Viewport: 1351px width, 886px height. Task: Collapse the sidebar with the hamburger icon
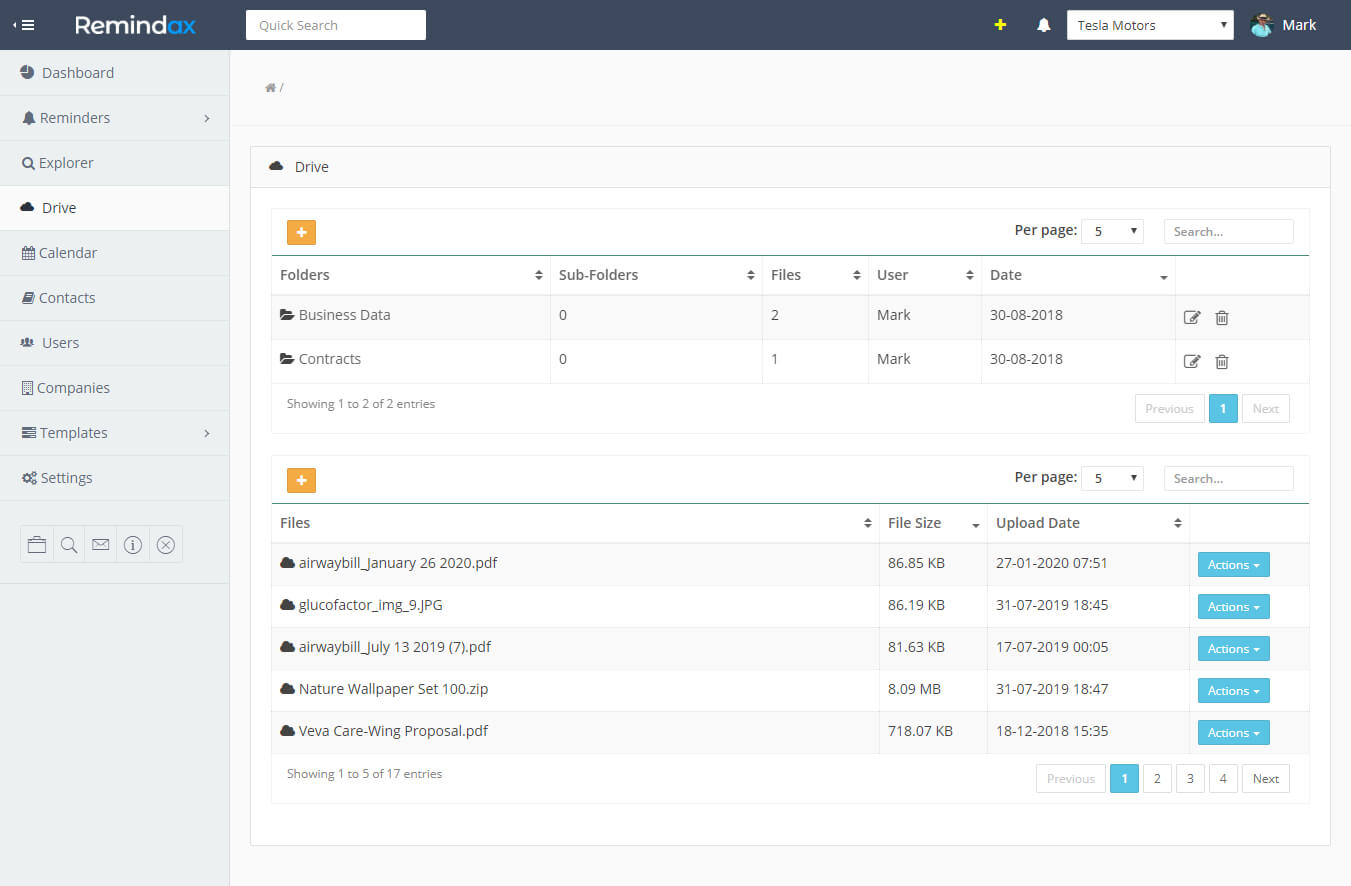click(24, 25)
